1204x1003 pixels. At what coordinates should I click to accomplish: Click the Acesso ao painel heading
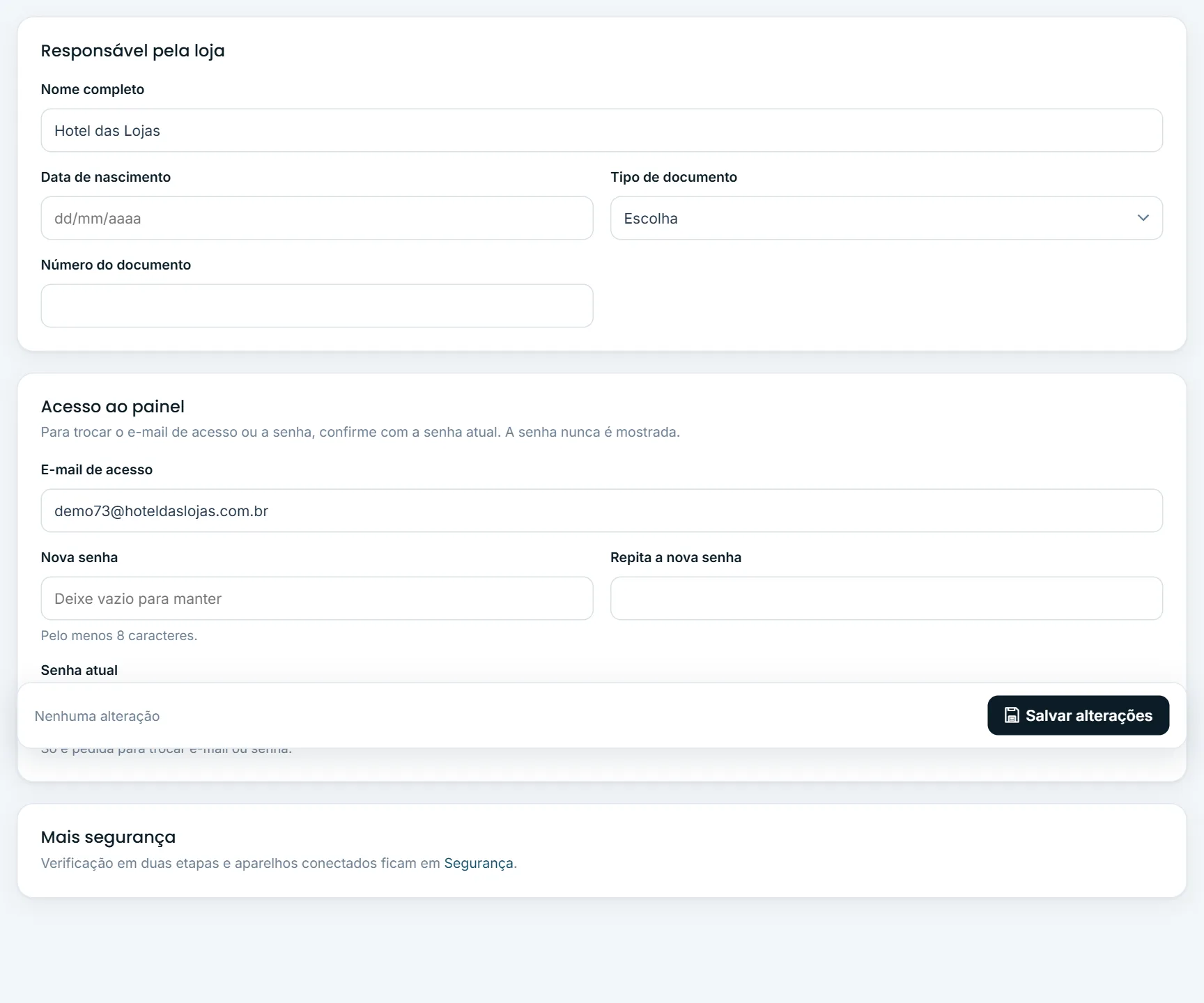112,407
